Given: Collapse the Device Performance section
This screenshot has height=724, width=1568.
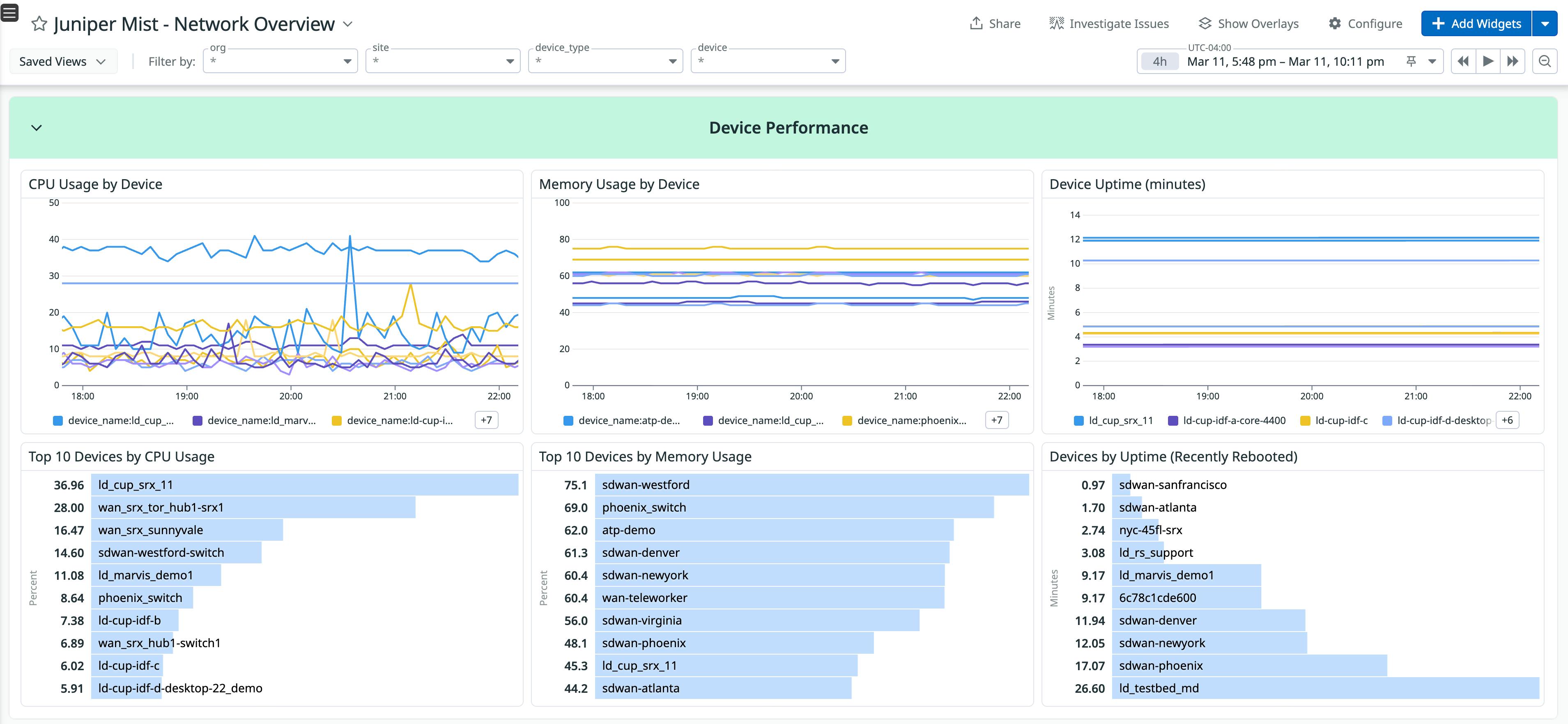Looking at the screenshot, I should (36, 128).
